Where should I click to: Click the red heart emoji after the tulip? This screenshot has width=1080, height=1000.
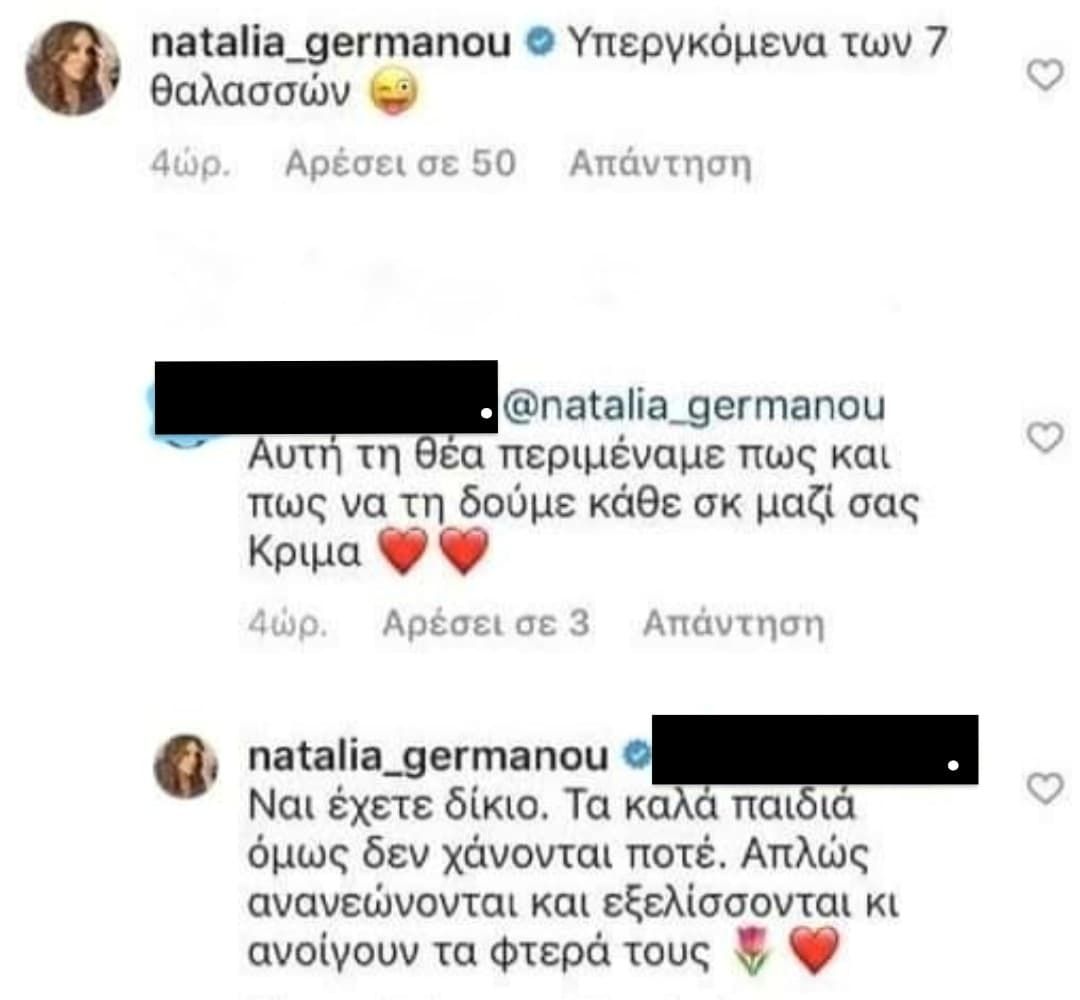click(x=814, y=950)
